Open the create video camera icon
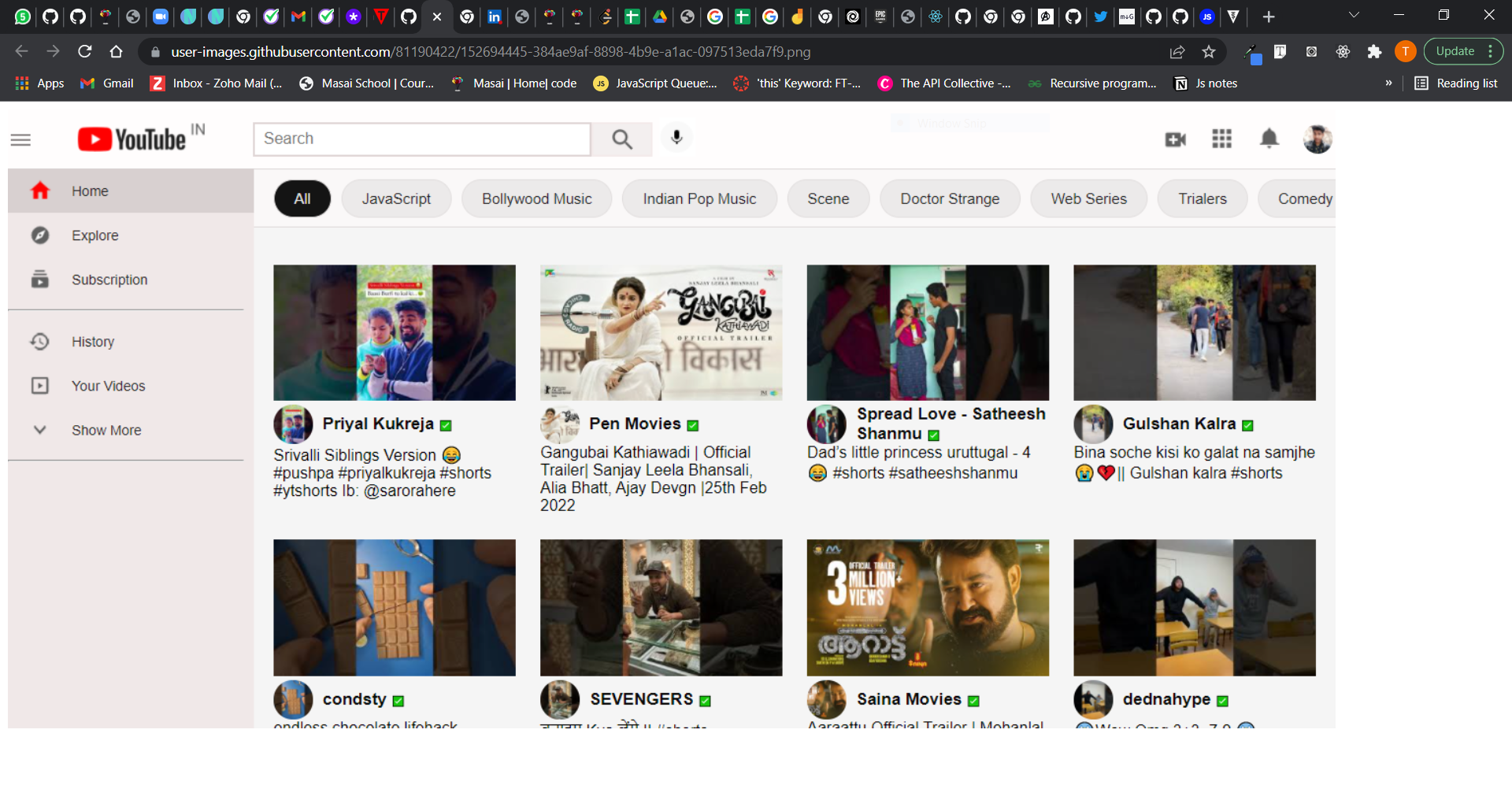The image size is (1512, 811). pos(1175,139)
